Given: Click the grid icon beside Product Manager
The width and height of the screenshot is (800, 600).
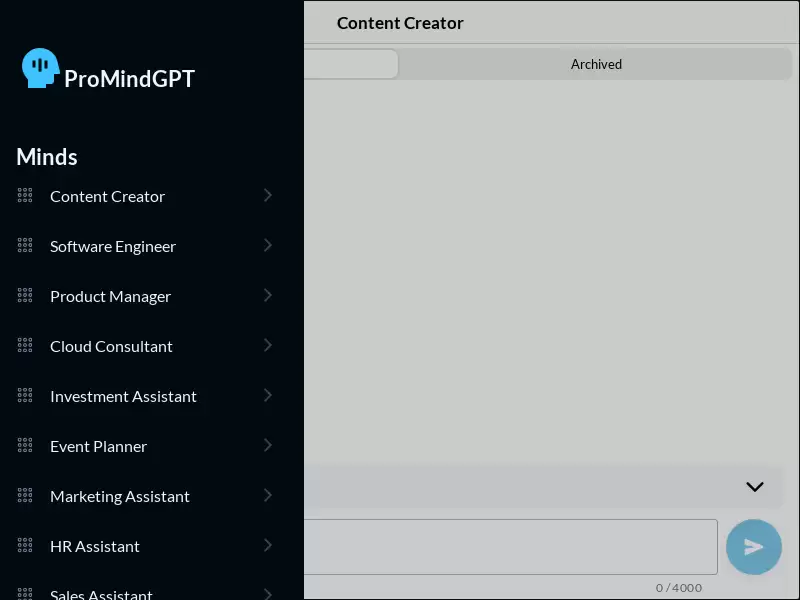Looking at the screenshot, I should [25, 295].
